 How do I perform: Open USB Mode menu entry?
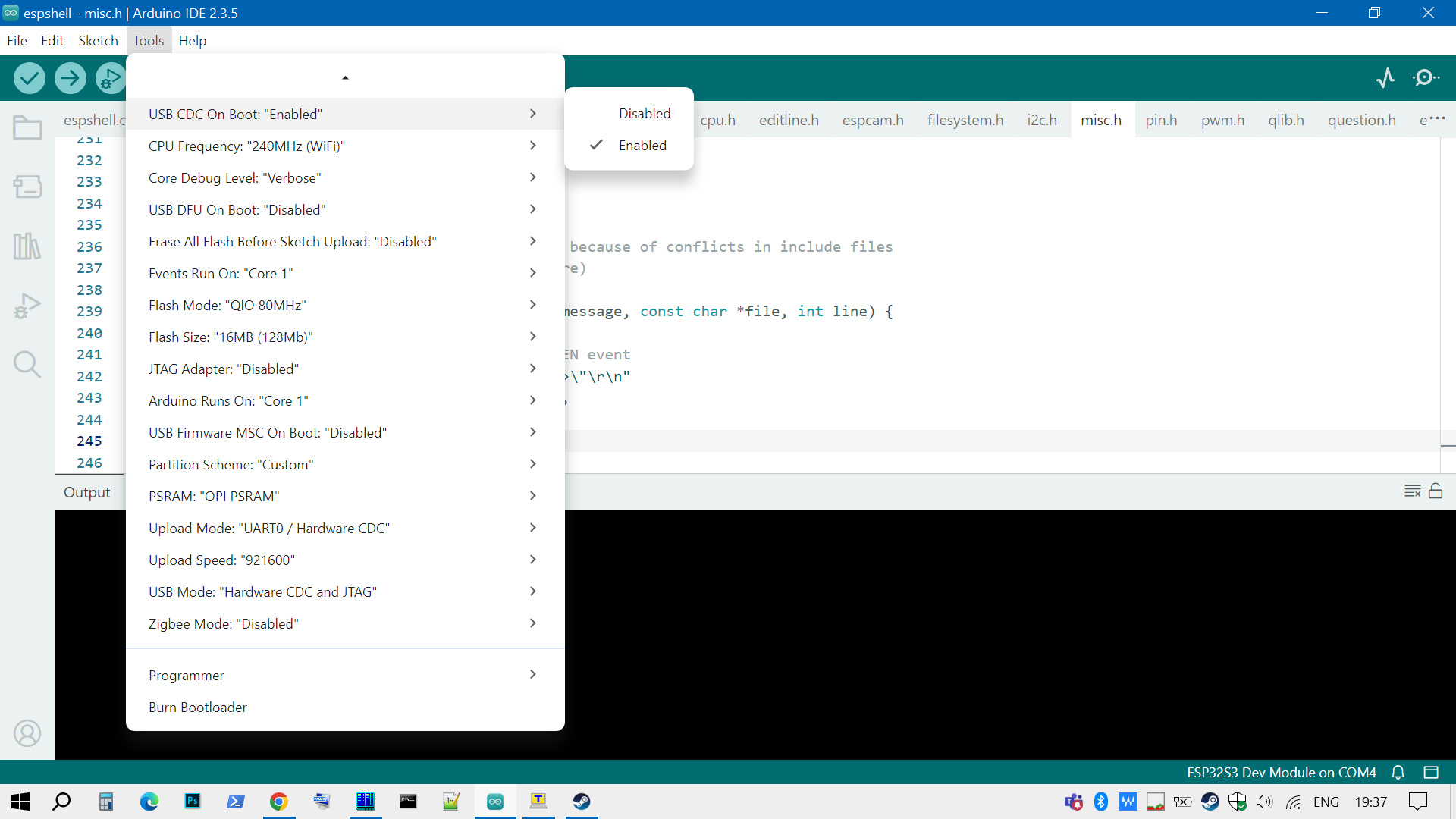point(345,591)
